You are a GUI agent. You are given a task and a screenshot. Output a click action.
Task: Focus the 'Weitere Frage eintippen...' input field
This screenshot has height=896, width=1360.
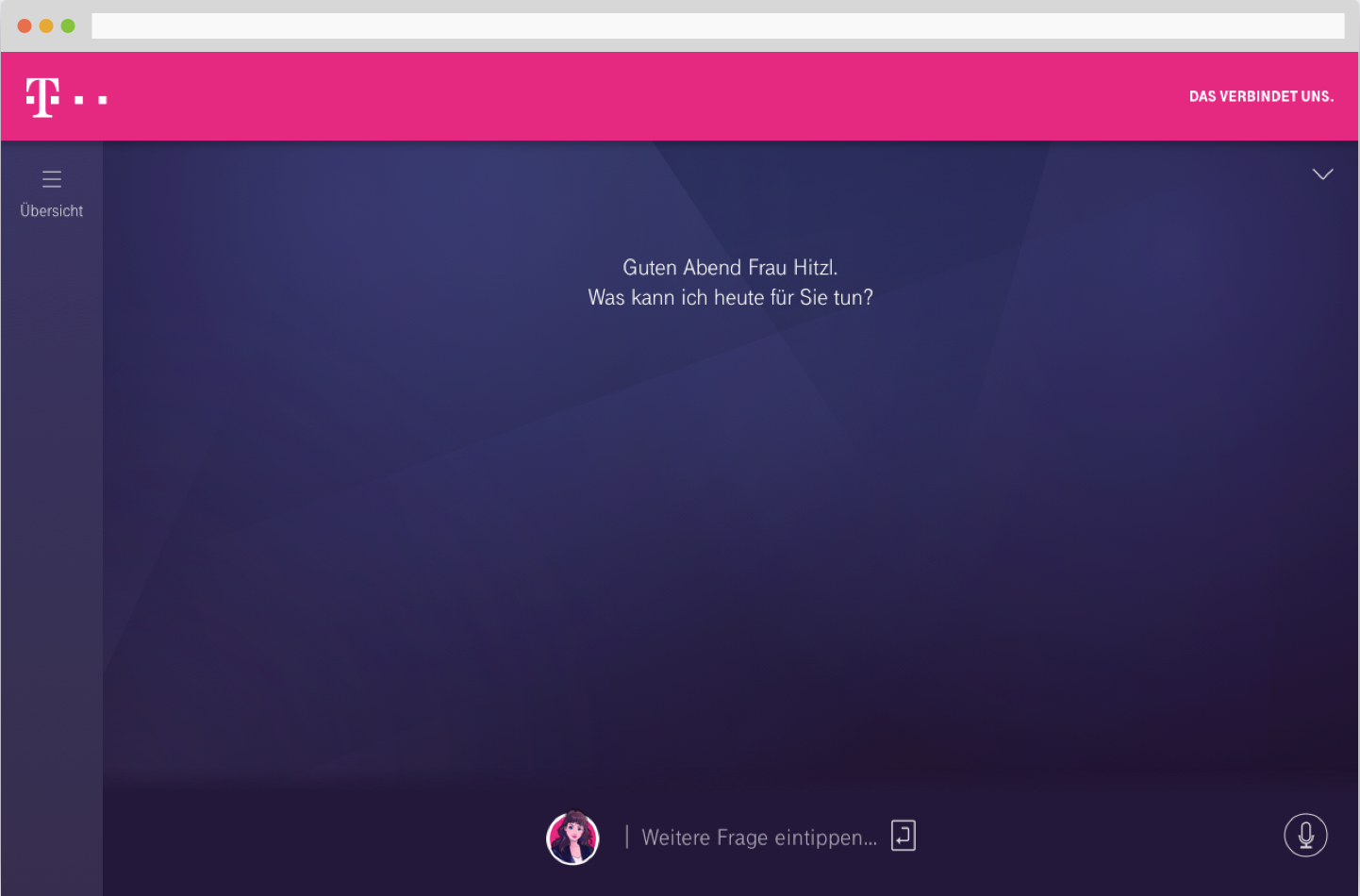[x=758, y=838]
